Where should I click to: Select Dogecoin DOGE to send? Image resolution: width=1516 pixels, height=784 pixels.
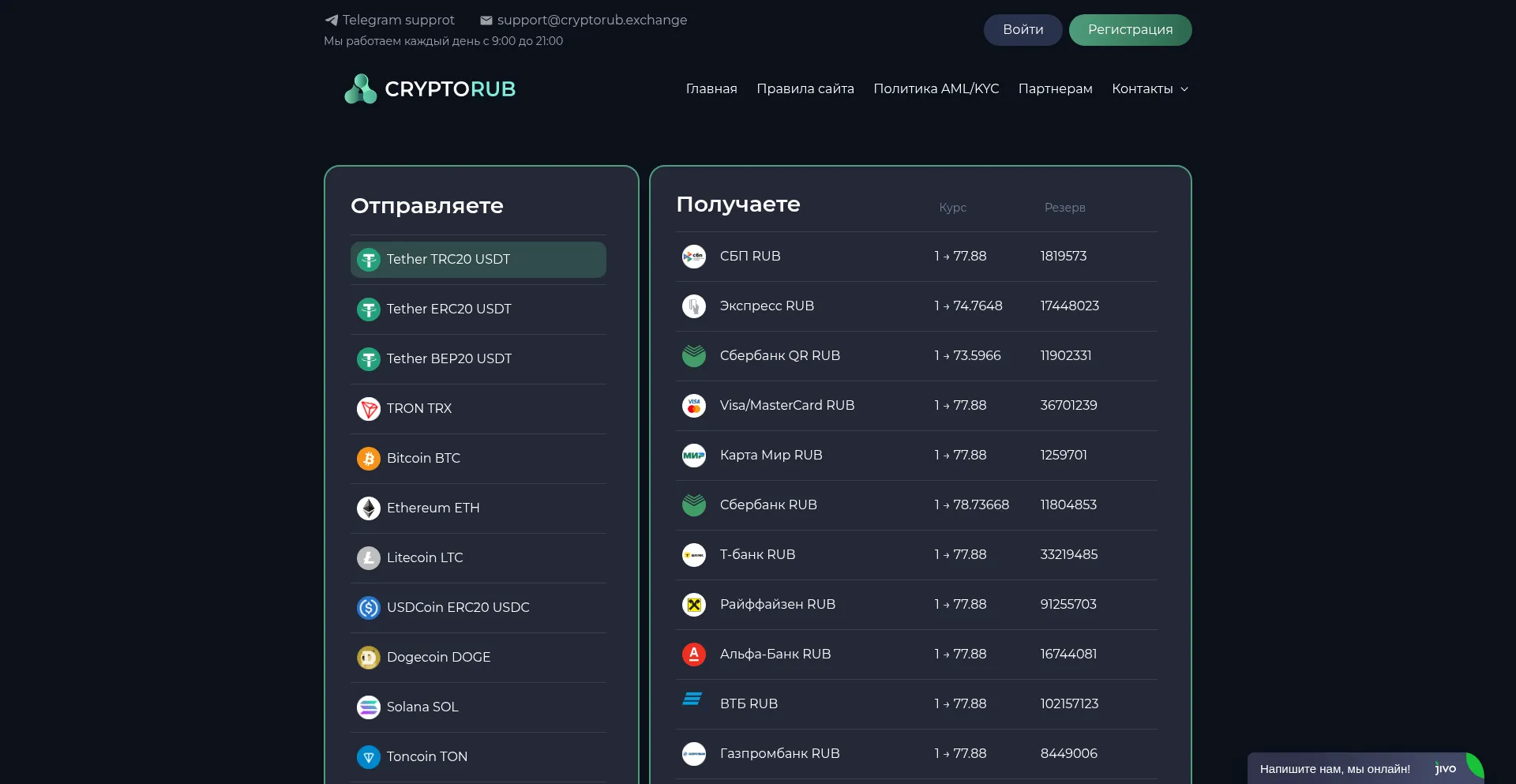coord(478,658)
